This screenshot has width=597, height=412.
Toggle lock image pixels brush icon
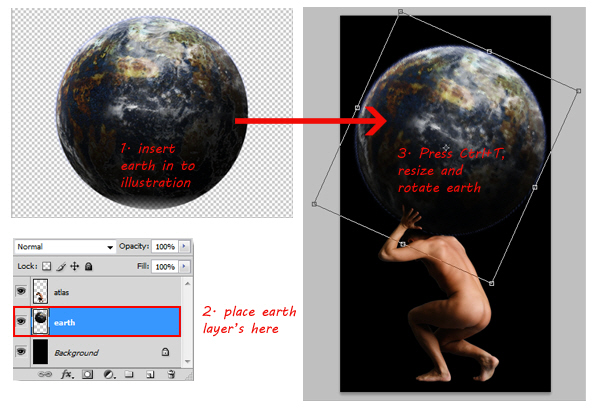coord(61,267)
